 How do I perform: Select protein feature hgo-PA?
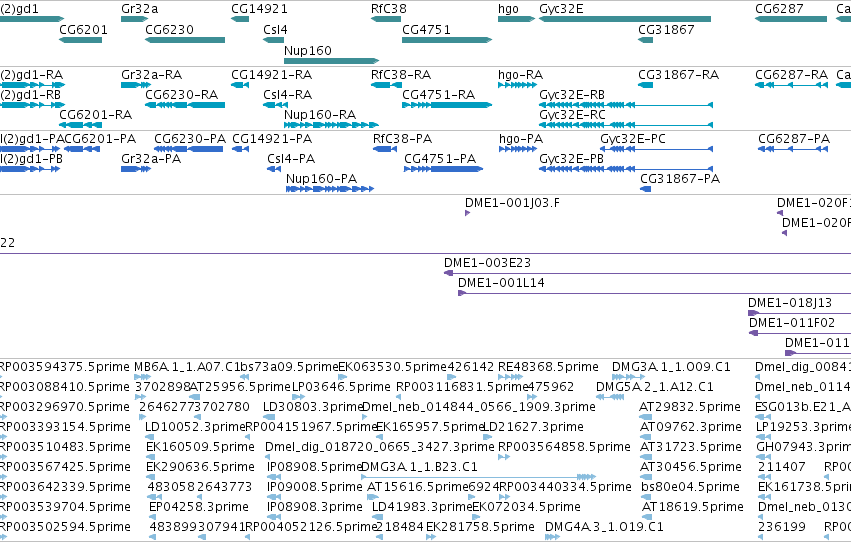coord(518,149)
